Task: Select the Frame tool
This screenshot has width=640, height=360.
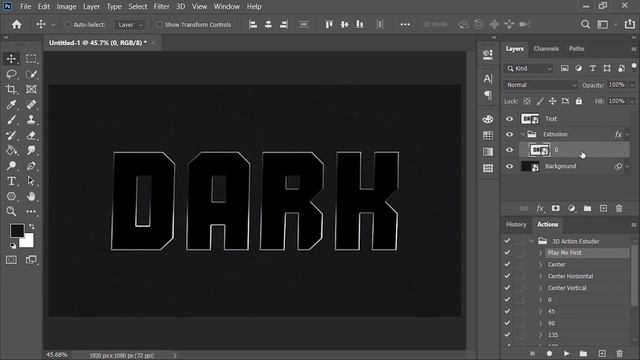Action: (x=31, y=89)
